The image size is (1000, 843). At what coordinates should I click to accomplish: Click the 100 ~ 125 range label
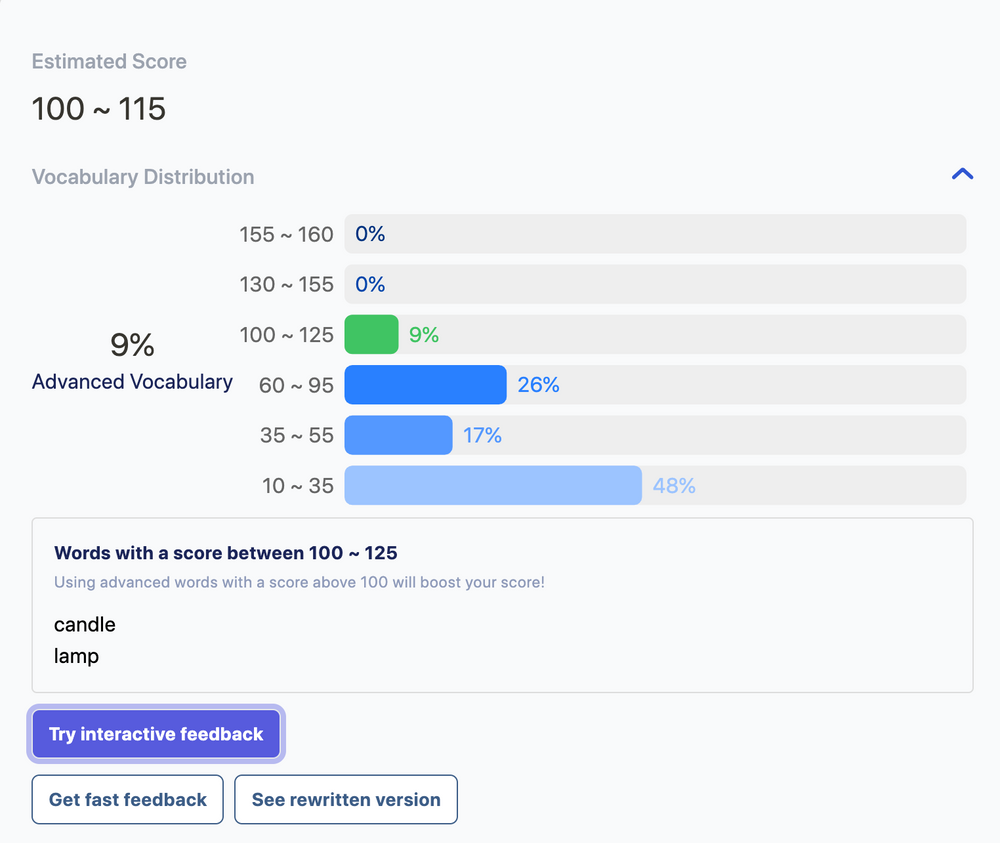[286, 335]
